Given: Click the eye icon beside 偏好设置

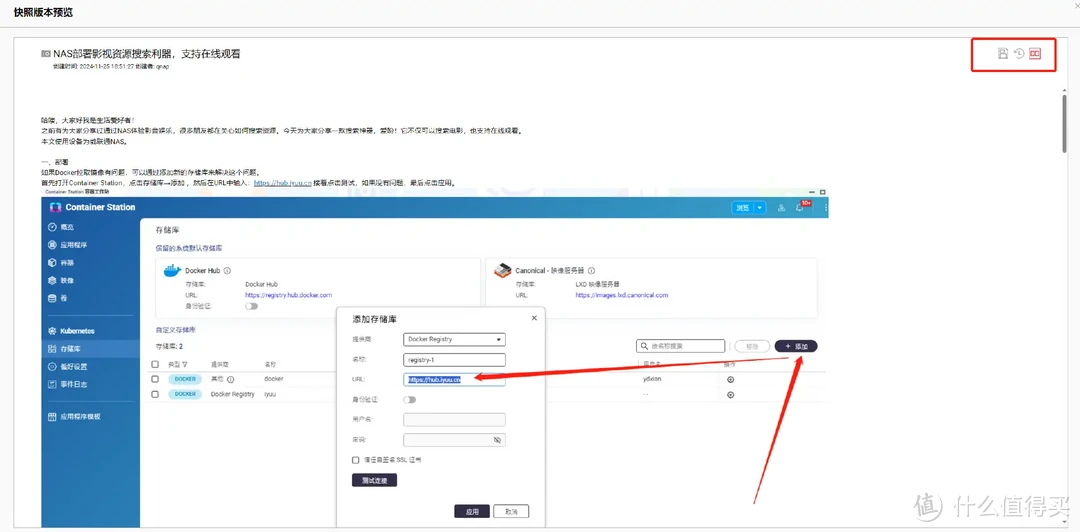Looking at the screenshot, I should click(52, 367).
